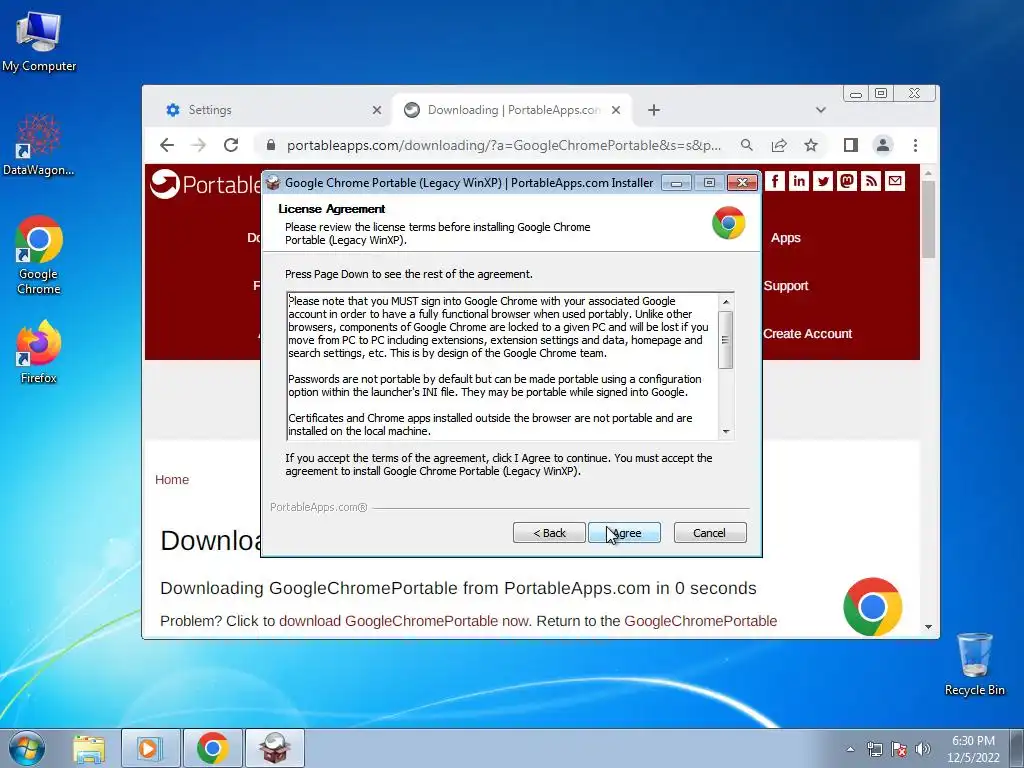Click inside the license agreement text box
1024x768 pixels.
503,366
